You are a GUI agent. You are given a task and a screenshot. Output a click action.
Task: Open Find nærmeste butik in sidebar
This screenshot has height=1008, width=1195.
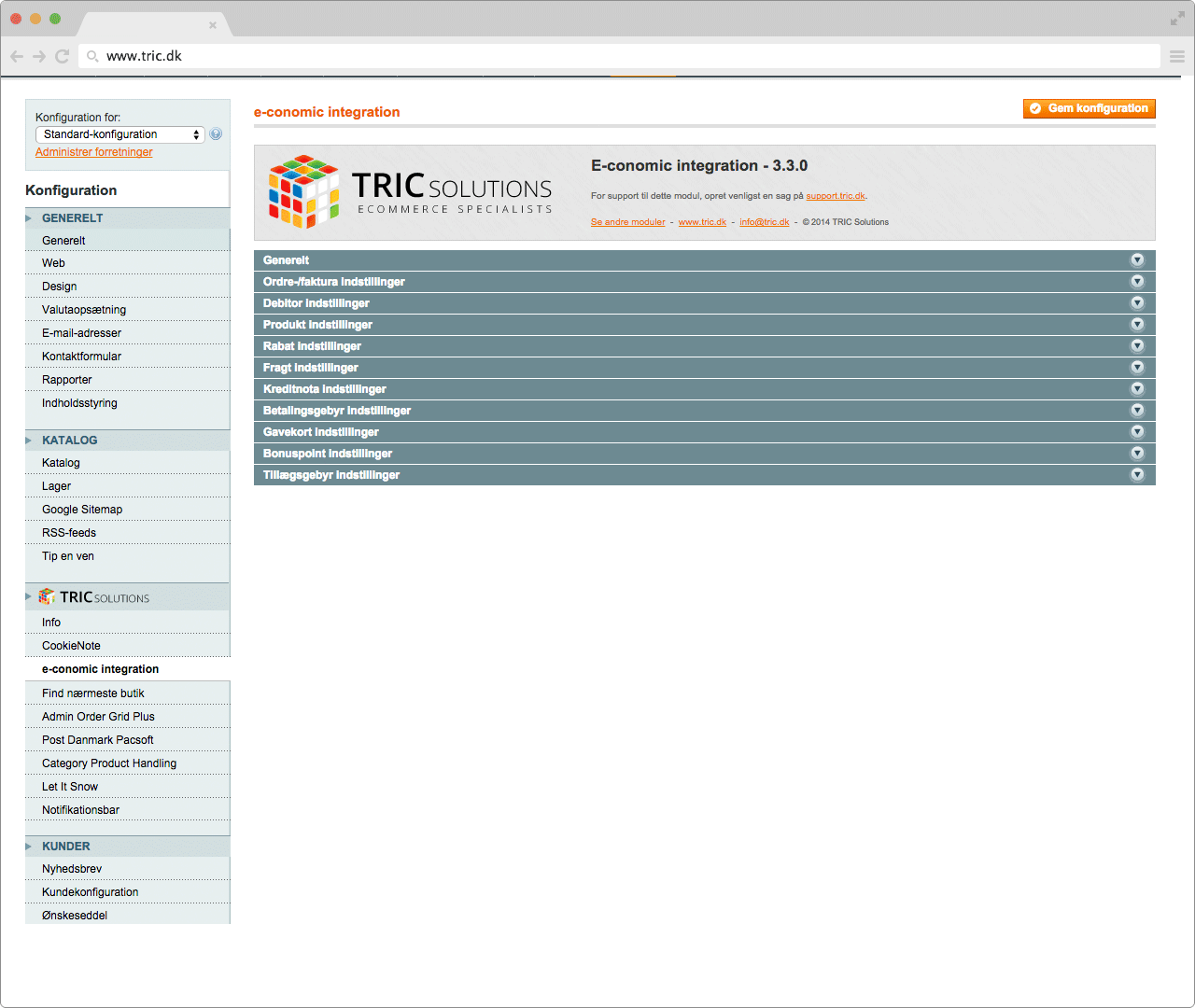(127, 693)
